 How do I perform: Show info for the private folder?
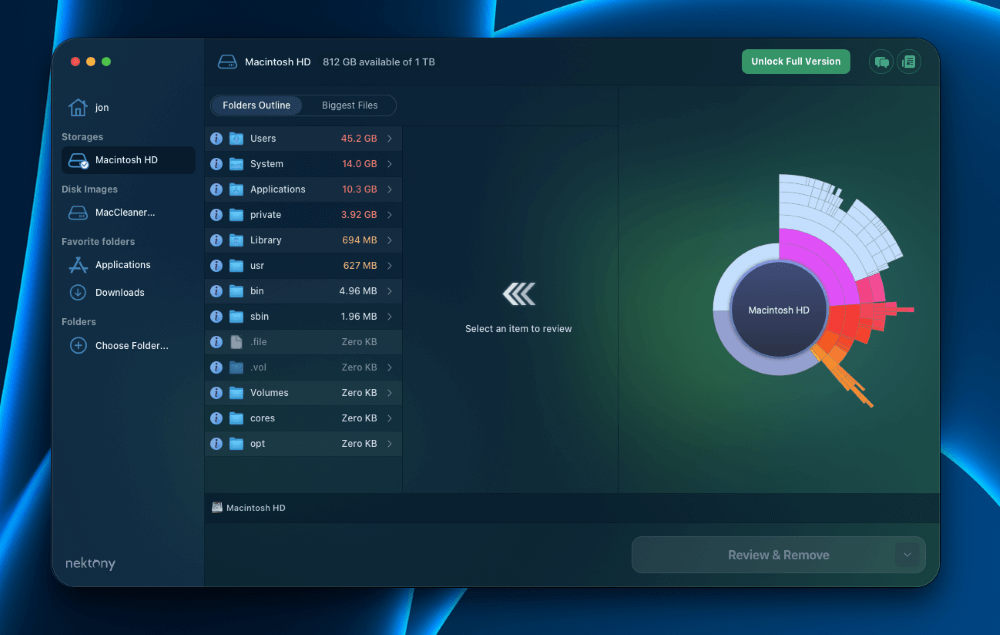coord(216,215)
